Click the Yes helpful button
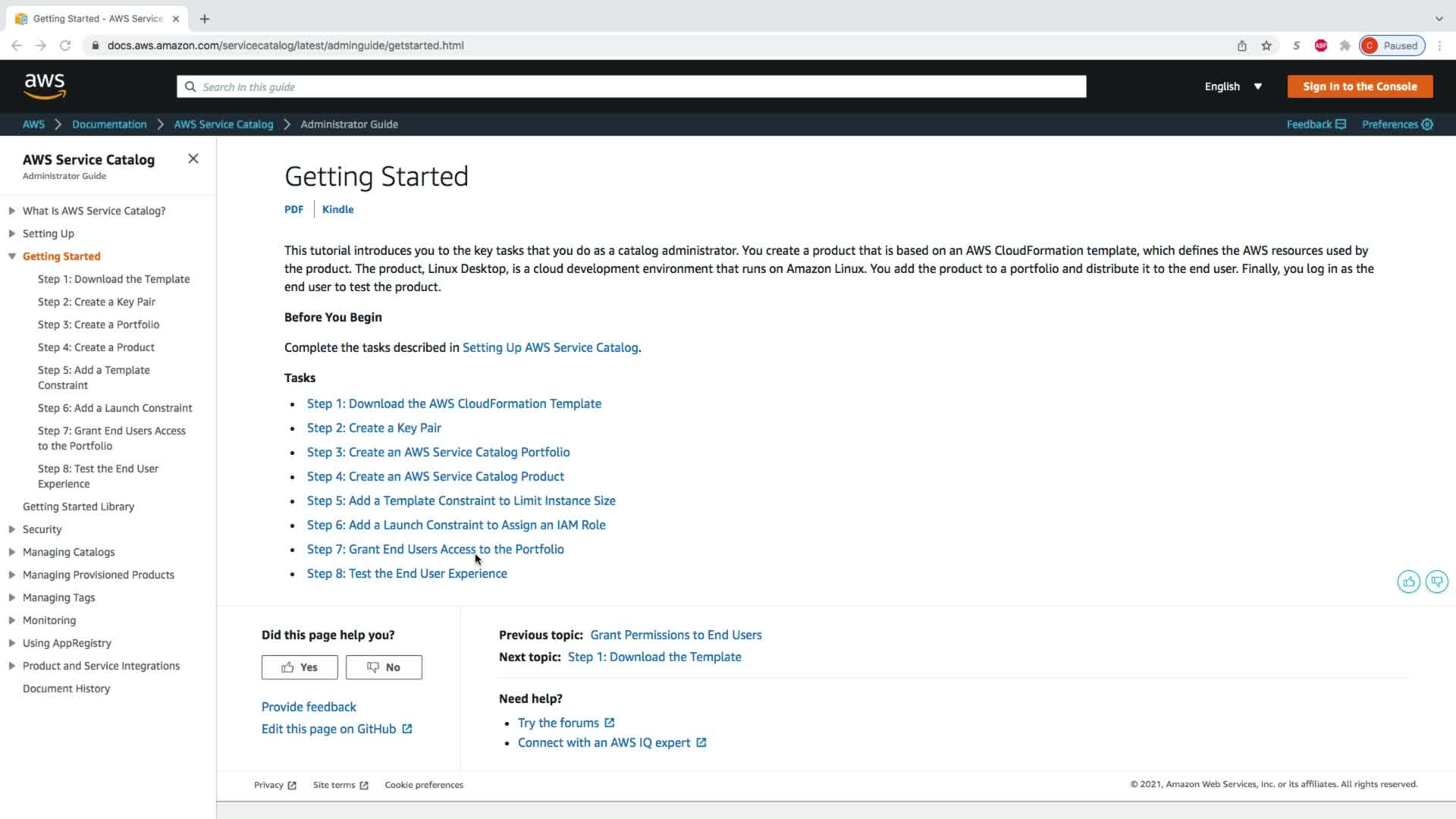Image resolution: width=1456 pixels, height=819 pixels. tap(300, 667)
